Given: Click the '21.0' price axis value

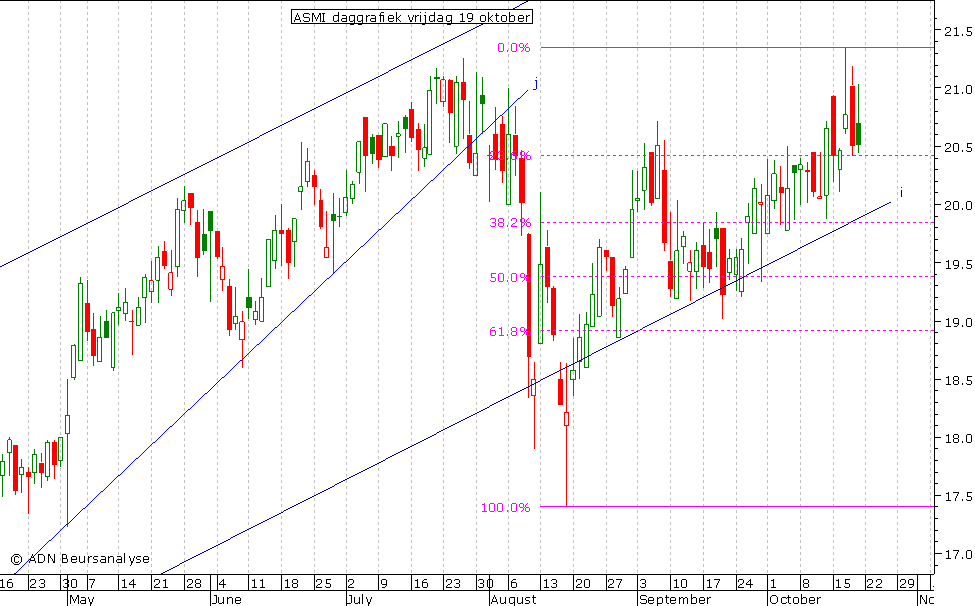Looking at the screenshot, I should (958, 90).
